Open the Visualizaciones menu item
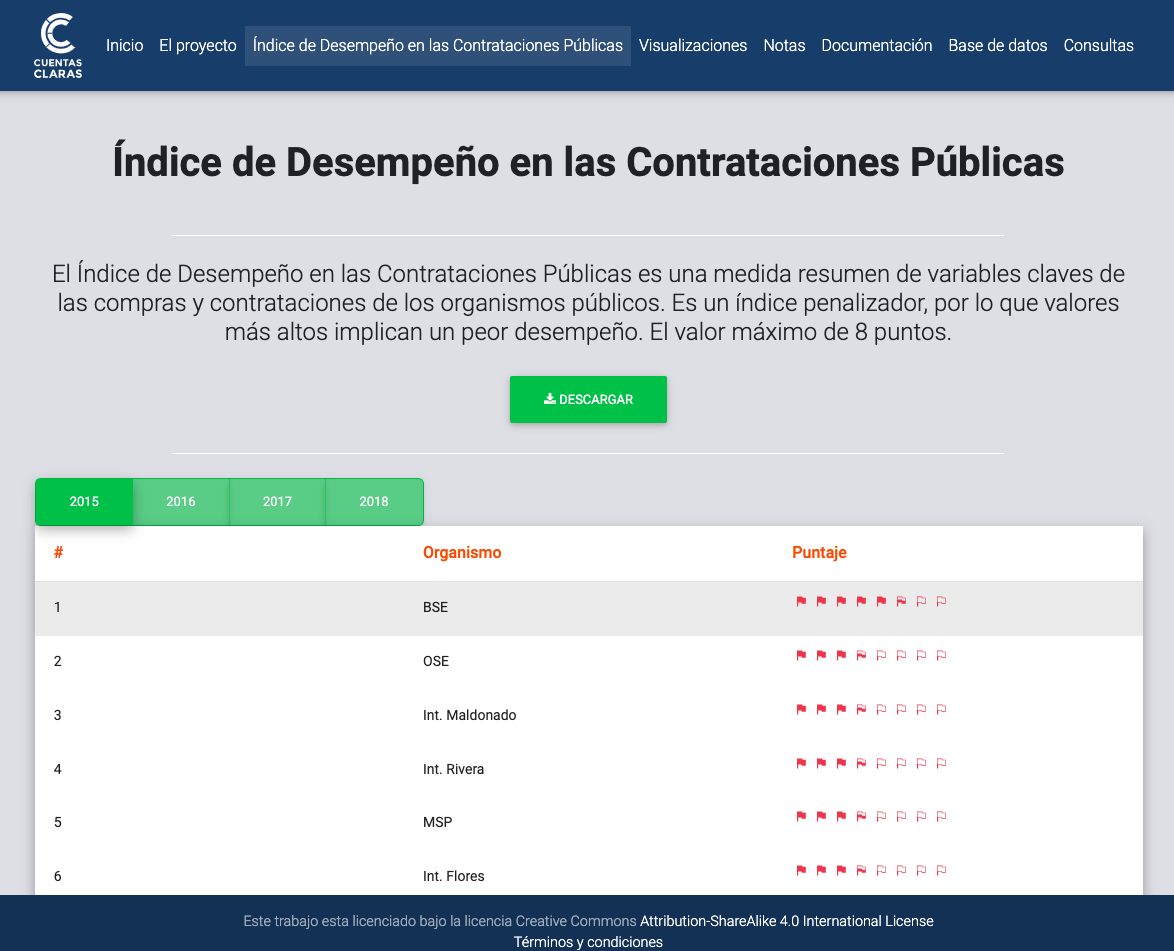This screenshot has width=1174, height=951. pyautogui.click(x=693, y=46)
